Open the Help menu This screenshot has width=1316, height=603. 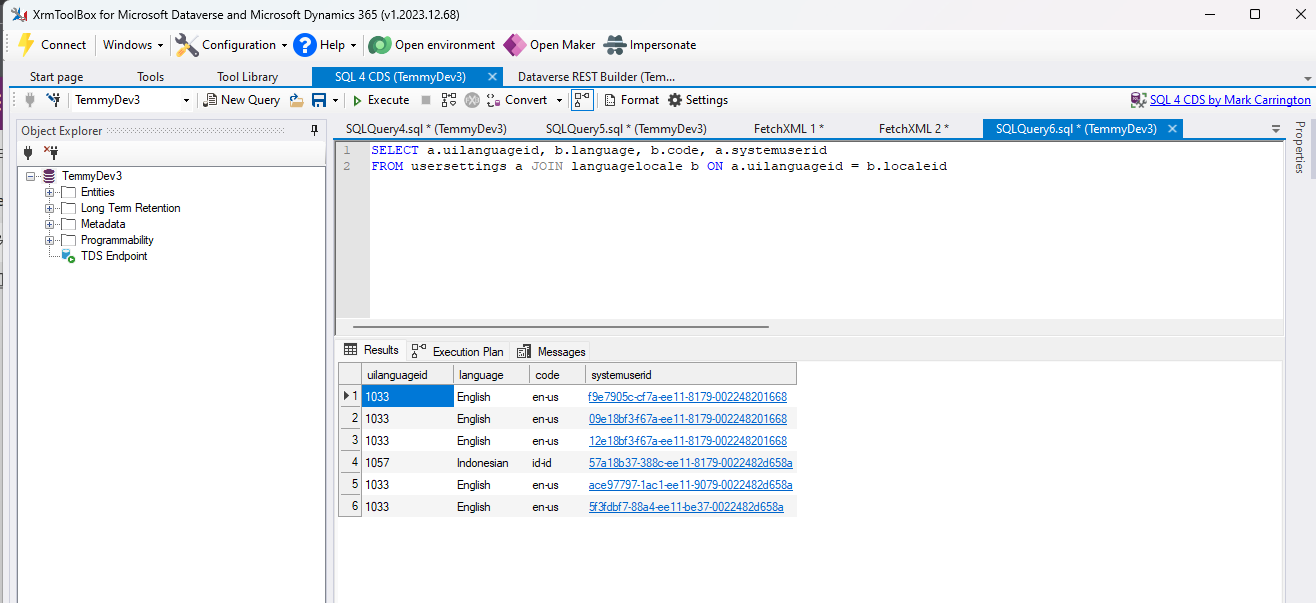click(326, 45)
